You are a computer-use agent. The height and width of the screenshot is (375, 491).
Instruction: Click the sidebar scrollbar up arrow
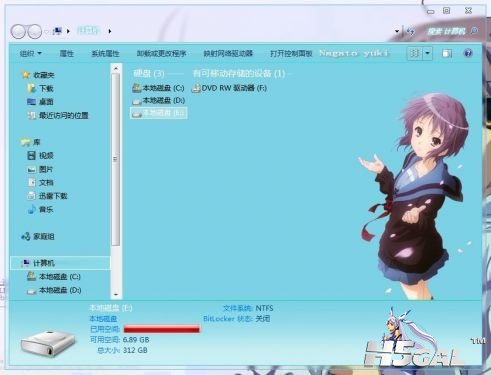point(116,69)
